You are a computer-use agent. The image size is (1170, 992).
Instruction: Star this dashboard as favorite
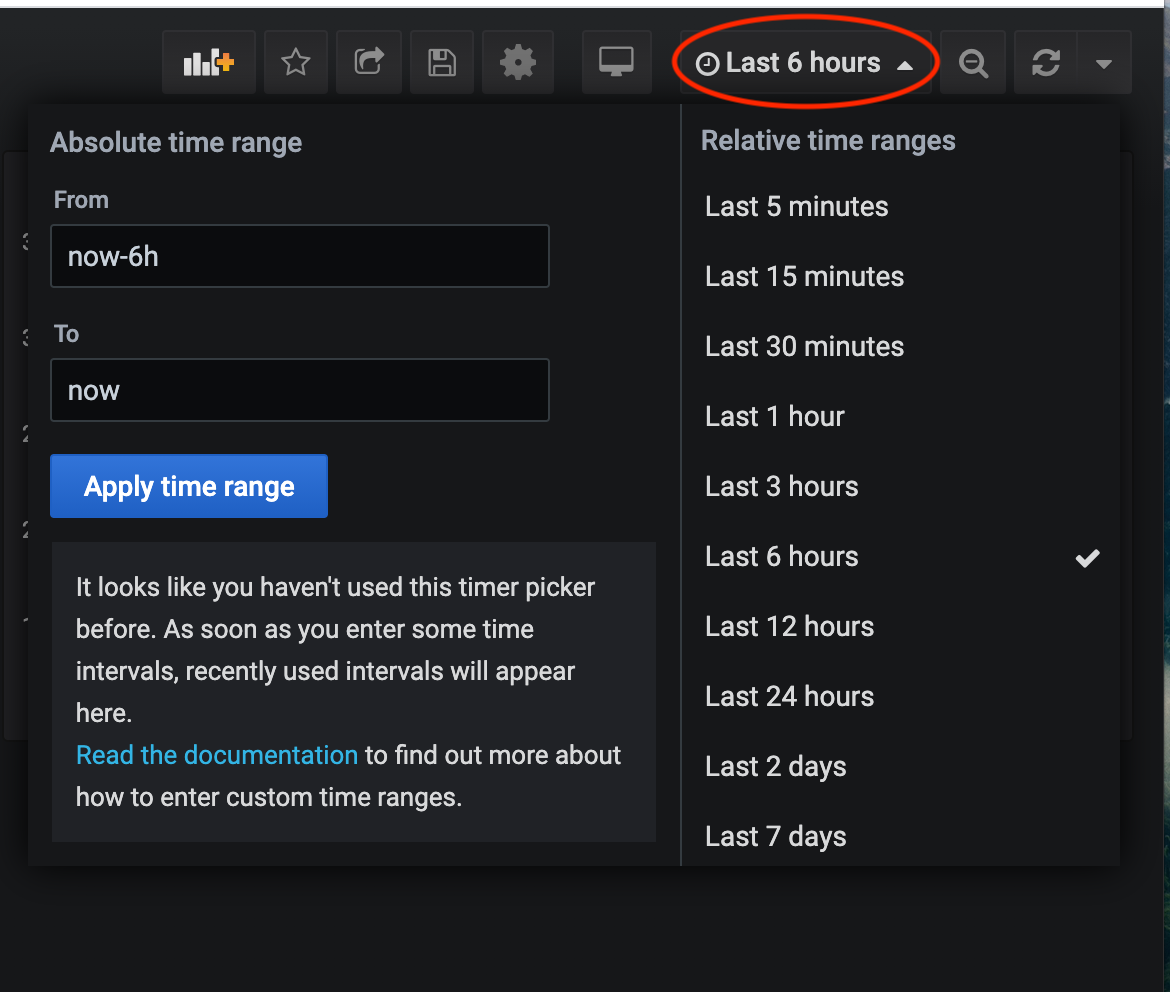pyautogui.click(x=295, y=63)
